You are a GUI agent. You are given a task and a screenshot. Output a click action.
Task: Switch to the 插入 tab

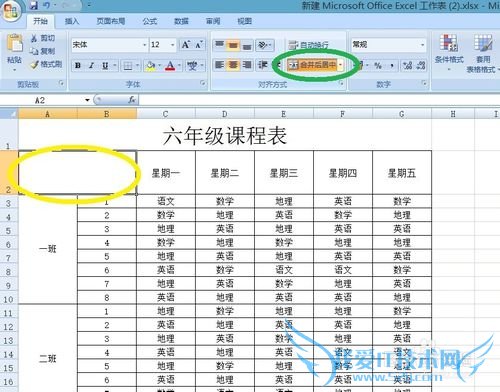pyautogui.click(x=72, y=21)
